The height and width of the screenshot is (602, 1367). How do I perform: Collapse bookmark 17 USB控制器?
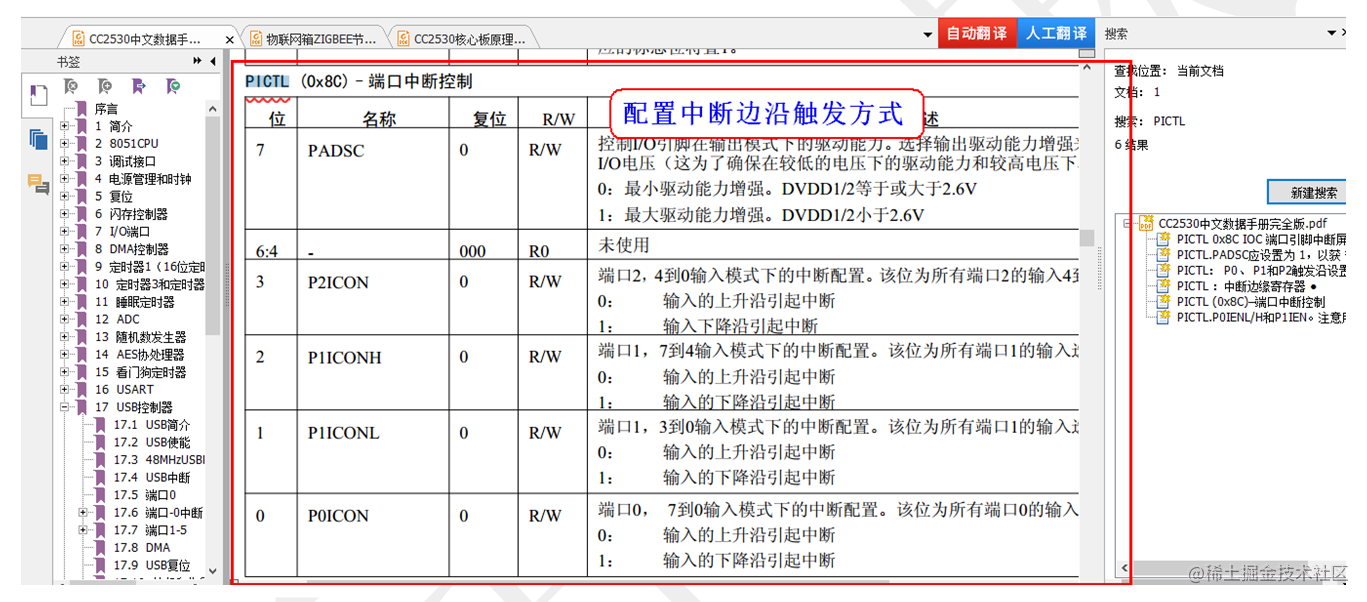[65, 407]
